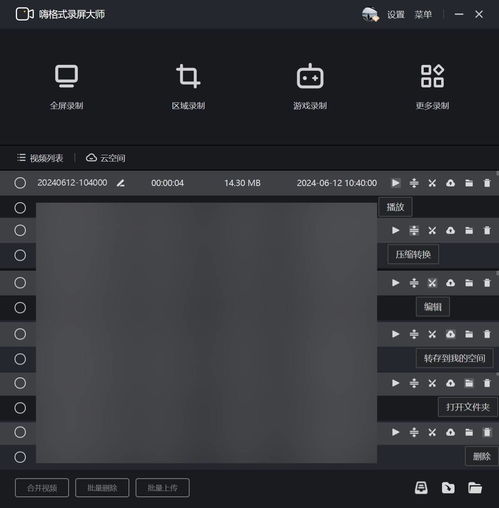Click the 合并视频 merge videos button
The height and width of the screenshot is (508, 499).
[42, 488]
